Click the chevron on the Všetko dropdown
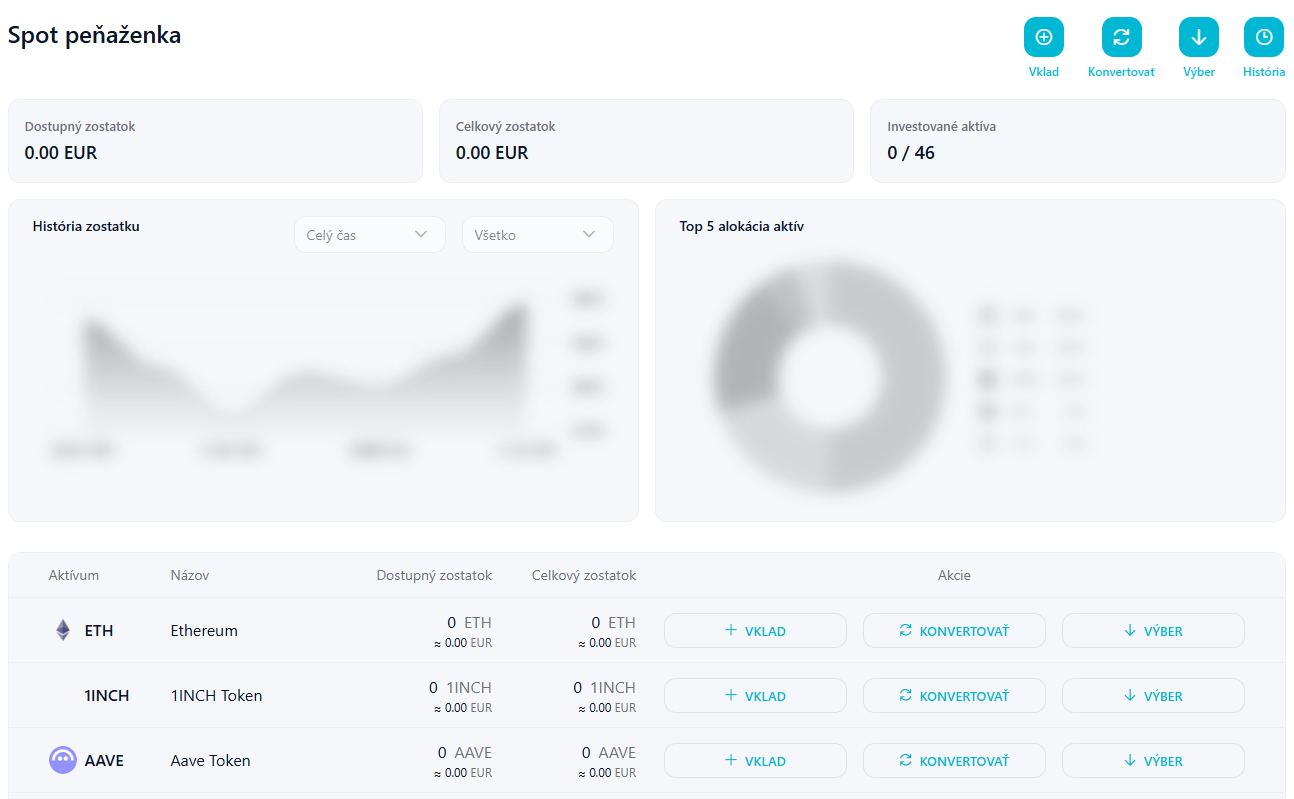Image resolution: width=1294 pixels, height=799 pixels. pyautogui.click(x=590, y=234)
